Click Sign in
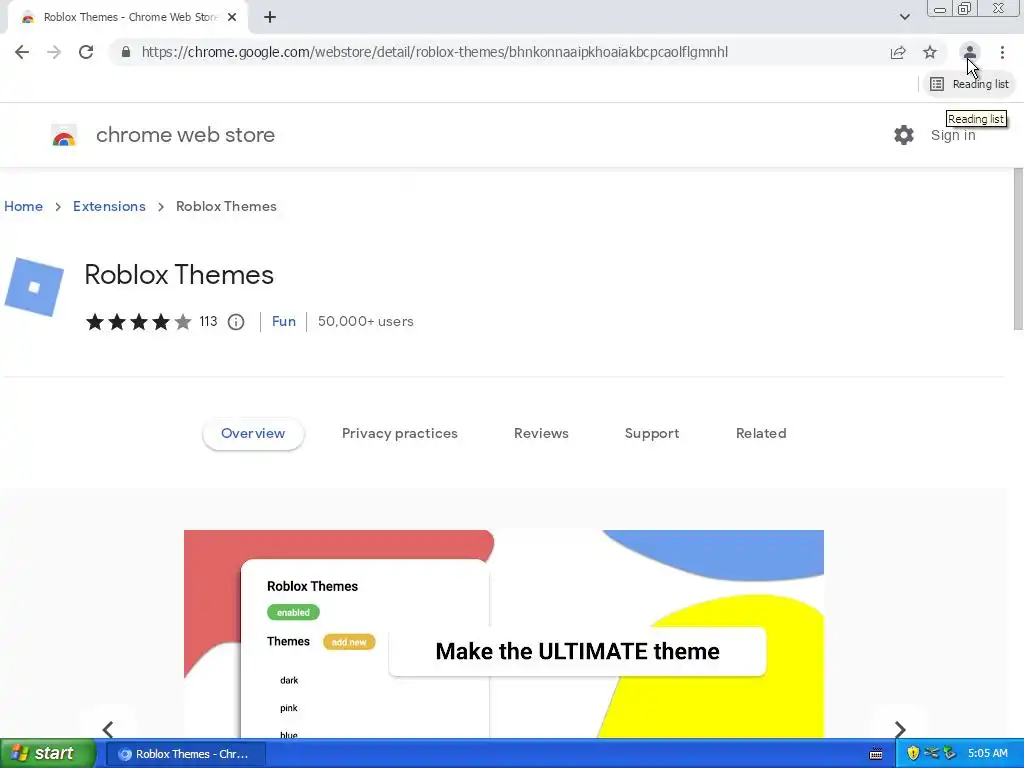Viewport: 1024px width, 768px height. (953, 135)
